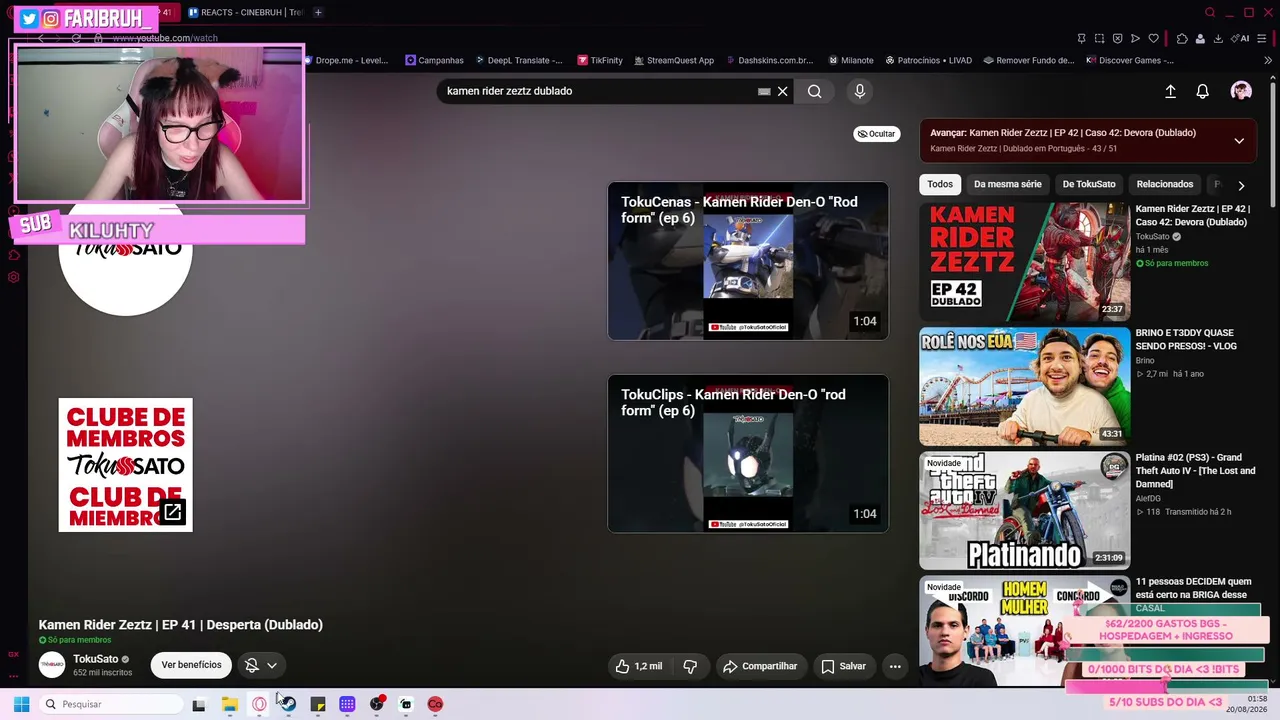Select the Todos filter chip
The height and width of the screenshot is (720, 1280).
940,184
